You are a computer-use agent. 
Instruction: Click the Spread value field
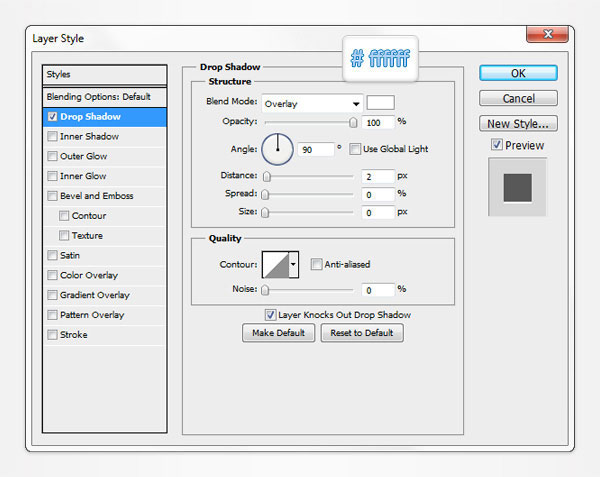378,194
